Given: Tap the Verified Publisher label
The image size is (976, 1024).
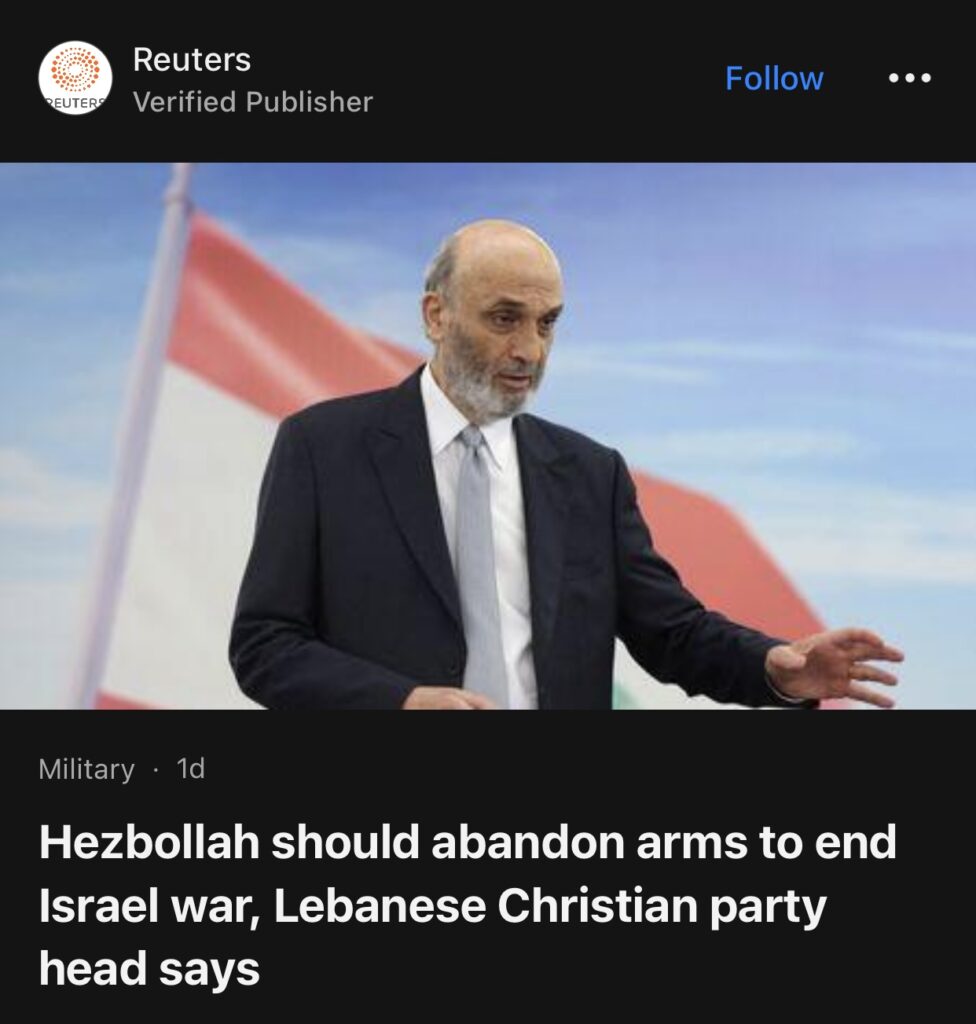Looking at the screenshot, I should (x=253, y=102).
